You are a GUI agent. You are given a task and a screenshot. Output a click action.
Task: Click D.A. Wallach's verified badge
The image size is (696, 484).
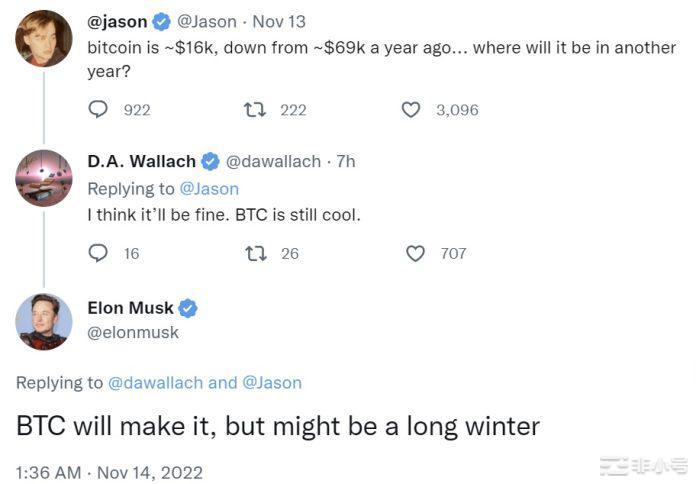[211, 161]
